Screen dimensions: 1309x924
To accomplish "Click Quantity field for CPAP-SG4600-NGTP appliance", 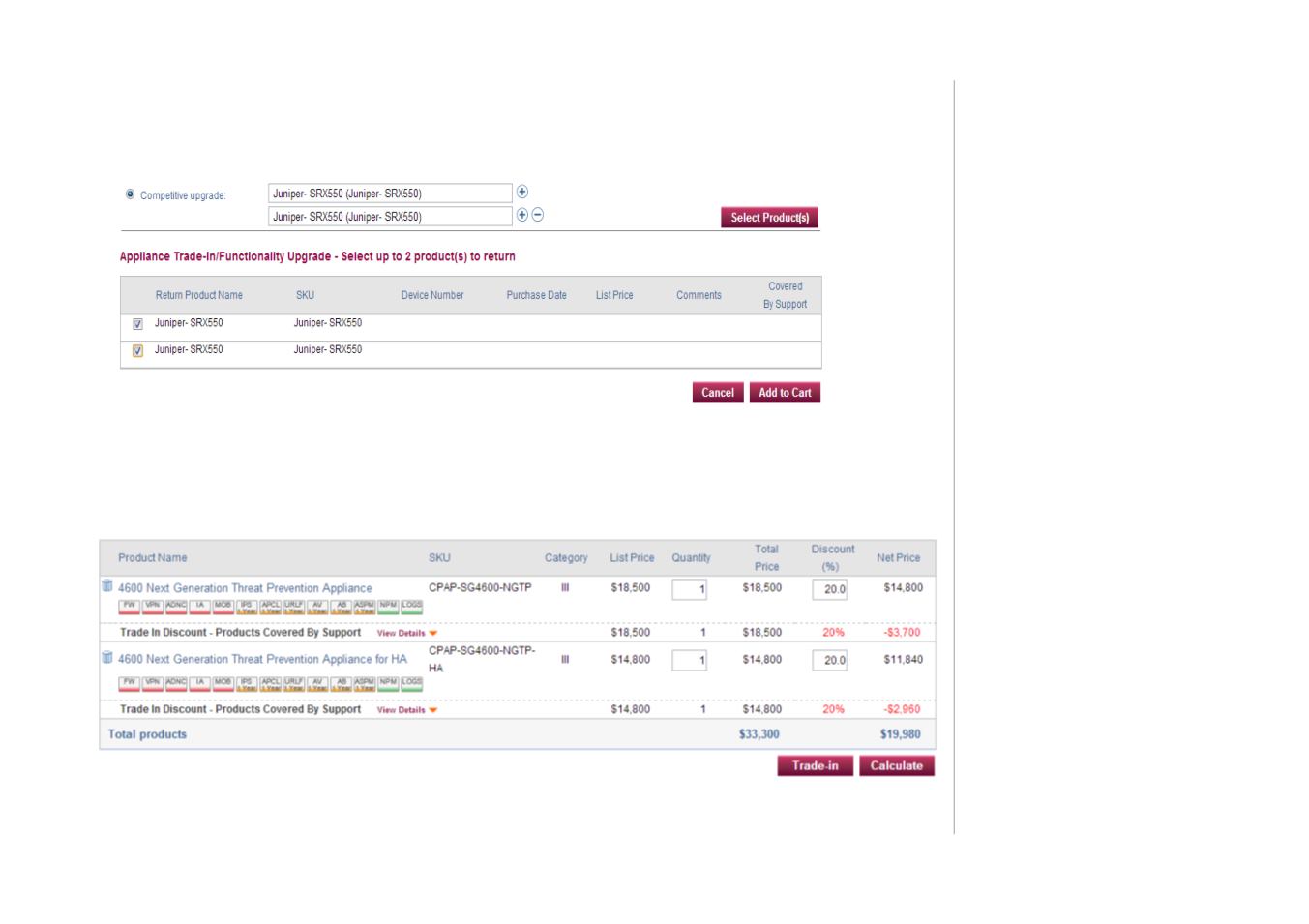I will [689, 589].
